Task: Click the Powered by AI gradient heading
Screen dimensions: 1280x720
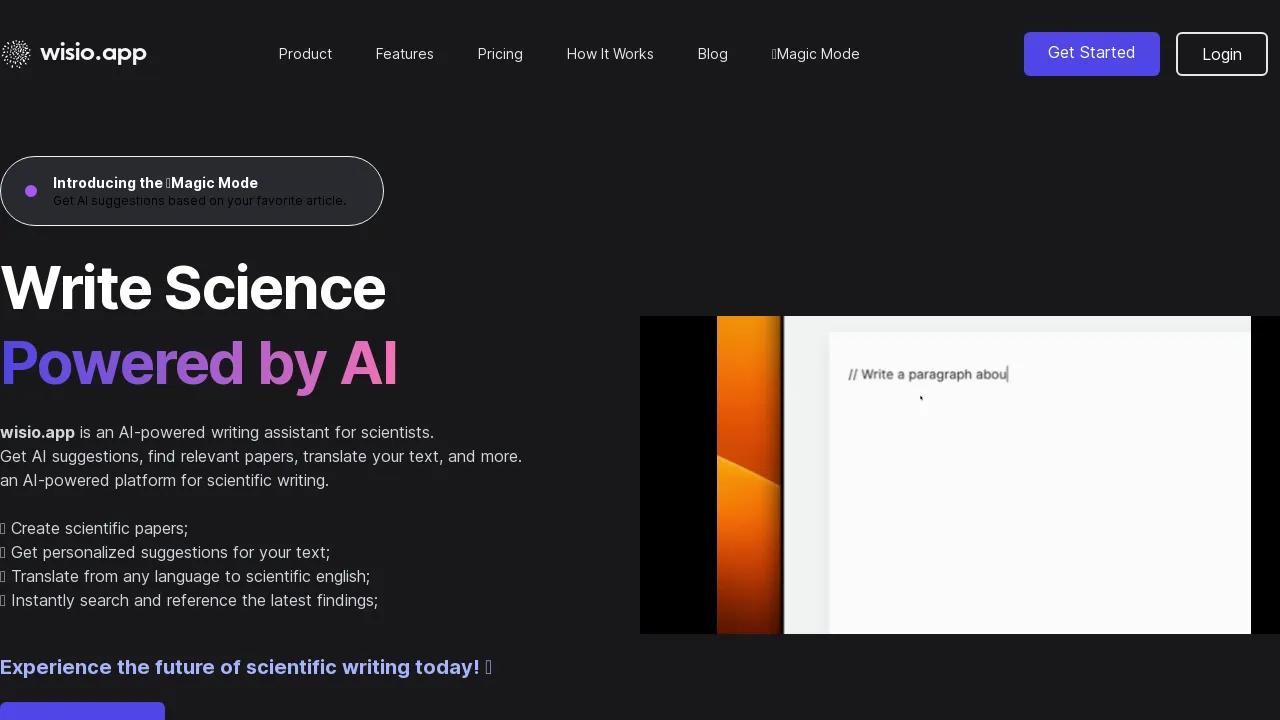Action: coord(199,362)
